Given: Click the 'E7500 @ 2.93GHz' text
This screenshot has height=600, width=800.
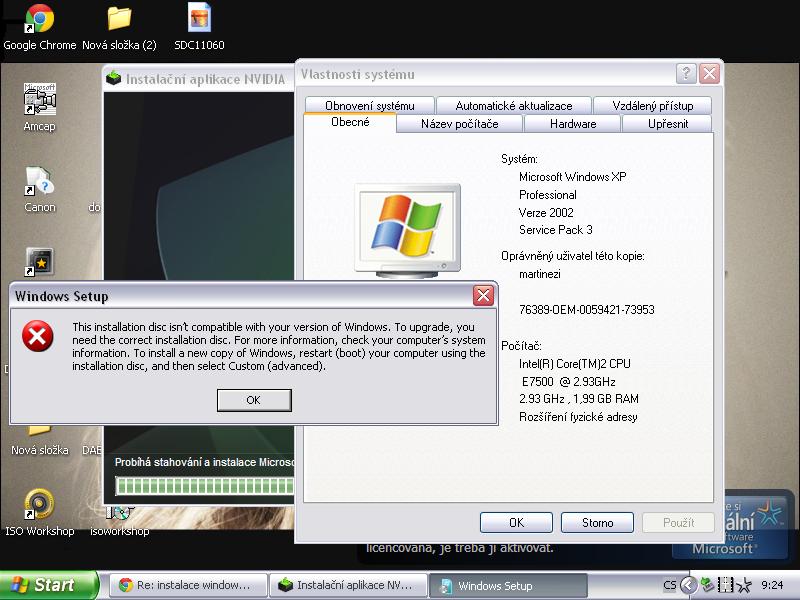Looking at the screenshot, I should [568, 382].
